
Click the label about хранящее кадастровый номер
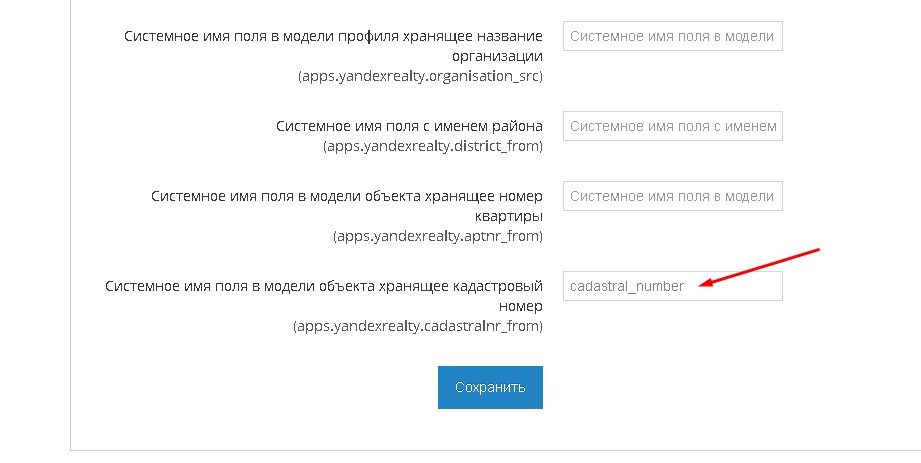click(324, 286)
